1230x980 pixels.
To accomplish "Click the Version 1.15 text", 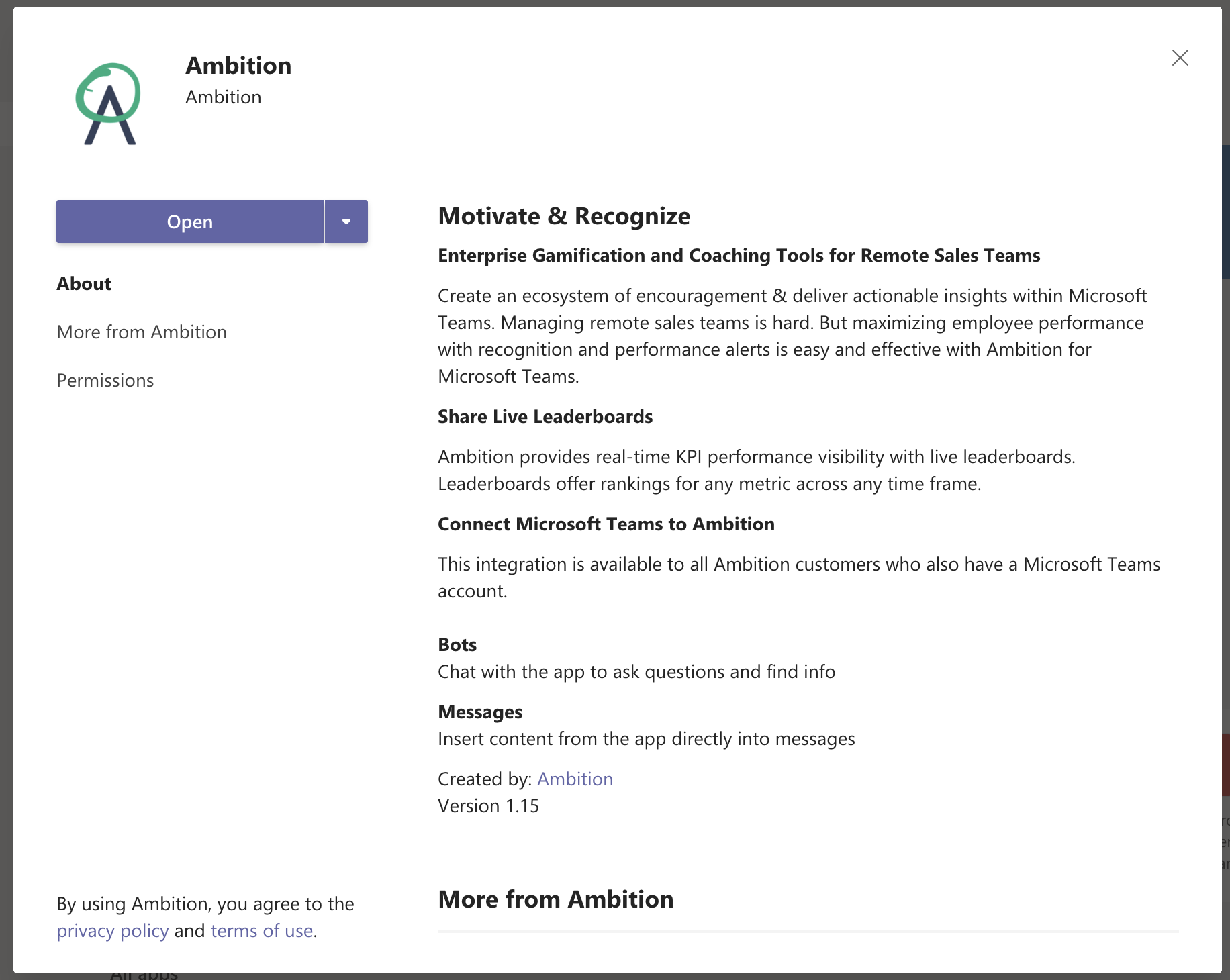I will [x=488, y=806].
